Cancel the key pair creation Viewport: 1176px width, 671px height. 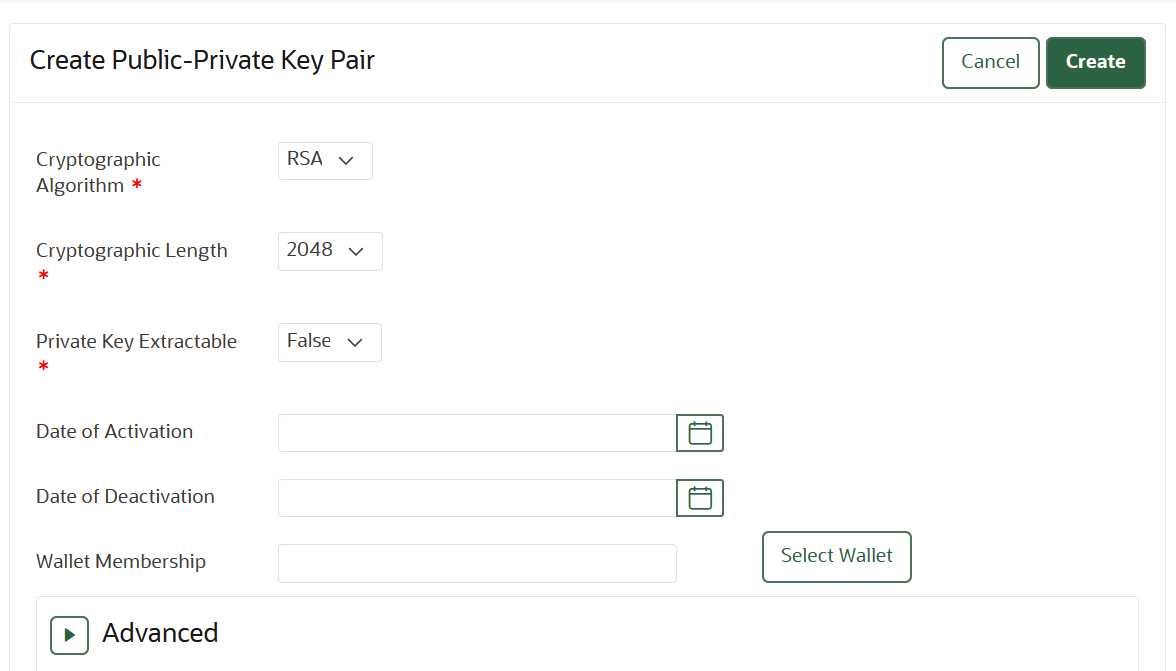tap(990, 62)
